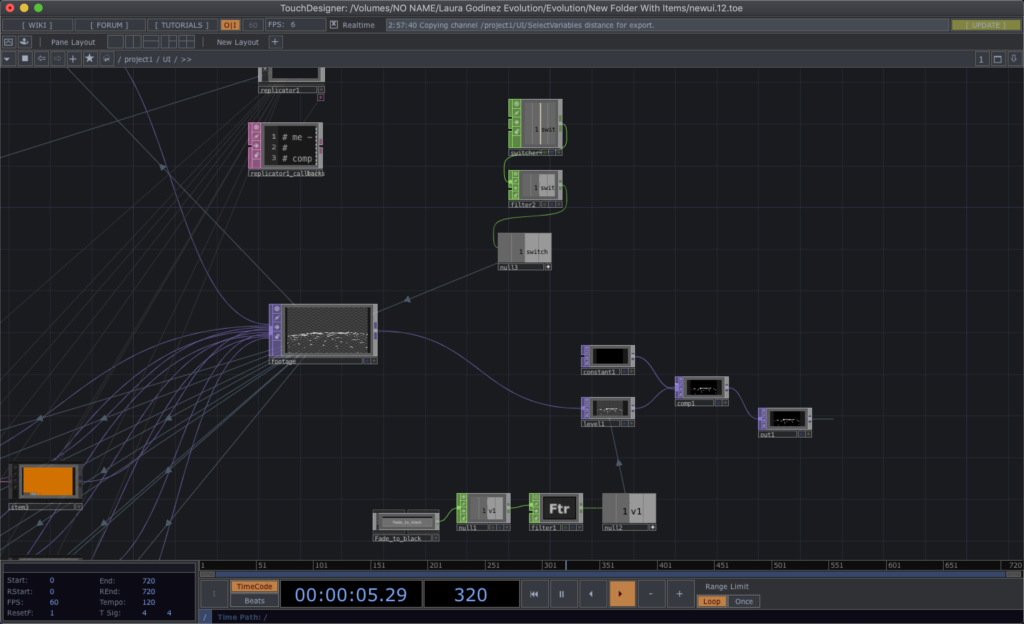Maximize the network pane with the square icon
The height and width of the screenshot is (624, 1024).
997,59
